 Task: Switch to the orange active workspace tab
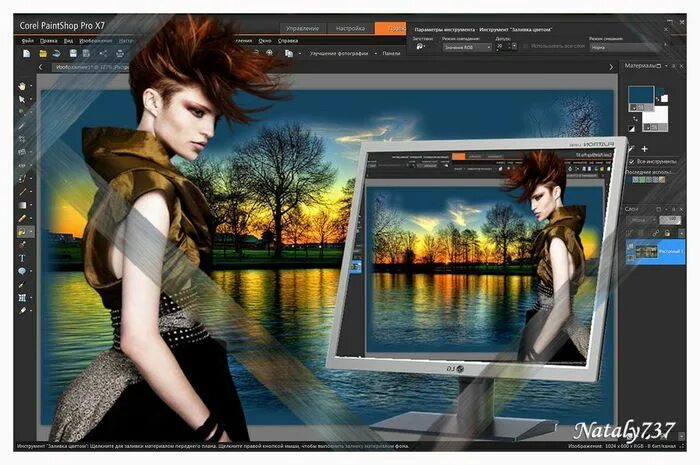tap(391, 28)
